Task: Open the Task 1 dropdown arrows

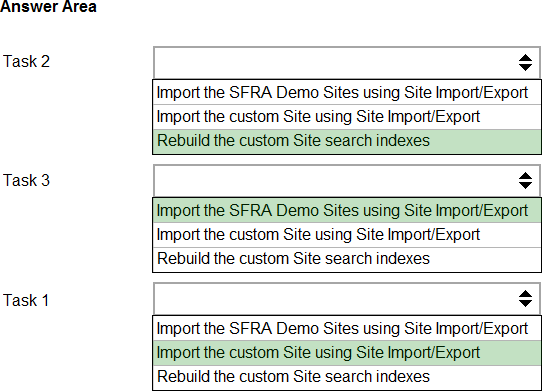Action: (x=525, y=298)
